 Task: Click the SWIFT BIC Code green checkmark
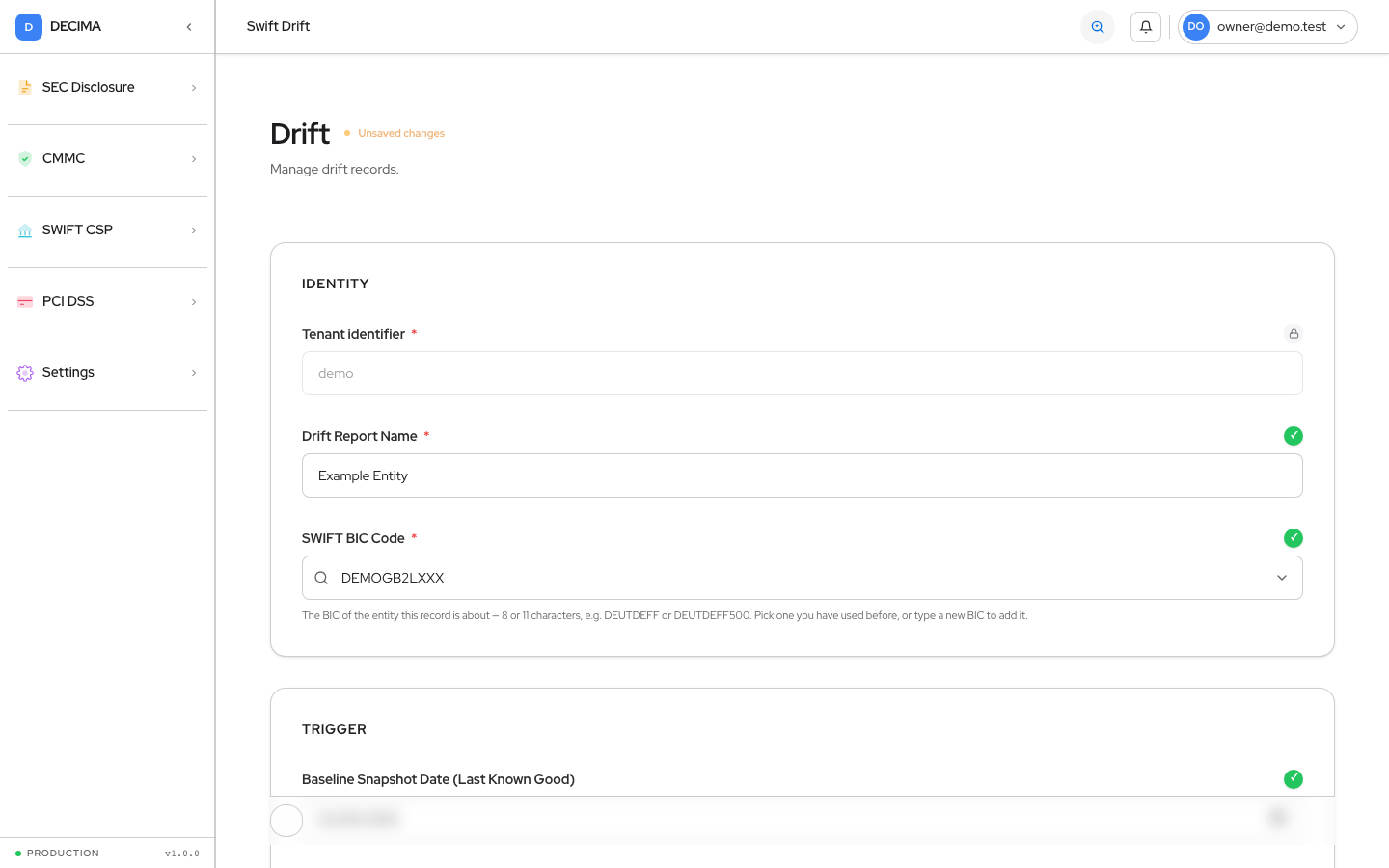click(x=1294, y=538)
